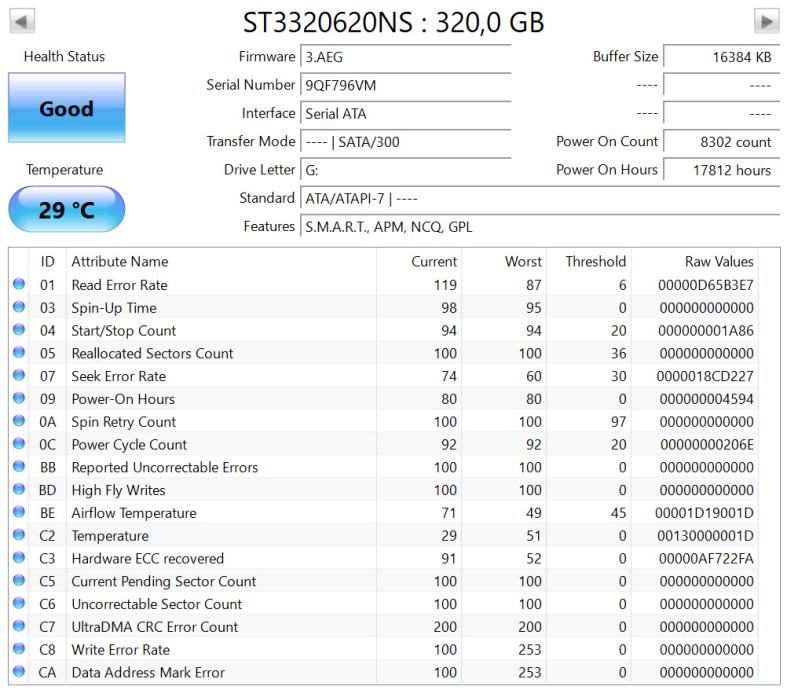Click the 29 °C temperature button

click(x=66, y=209)
